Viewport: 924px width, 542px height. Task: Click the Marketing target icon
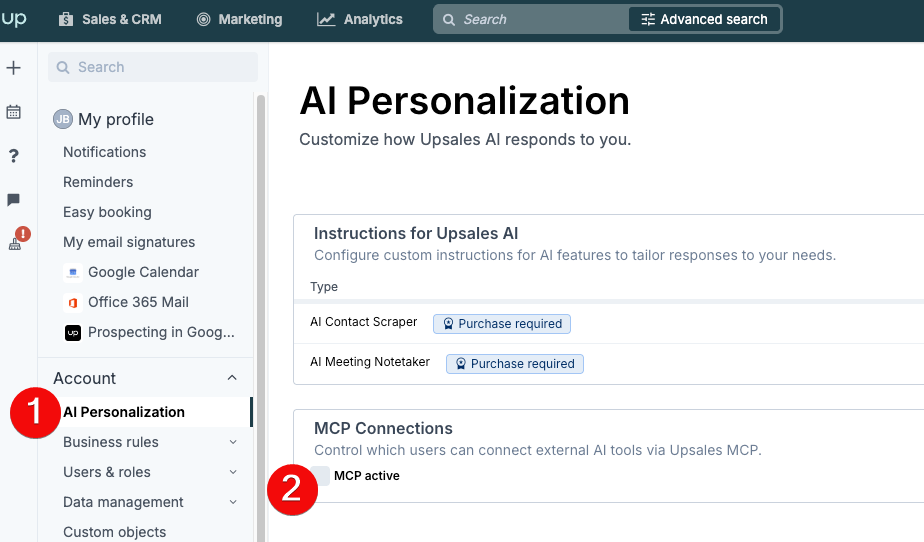pos(203,19)
